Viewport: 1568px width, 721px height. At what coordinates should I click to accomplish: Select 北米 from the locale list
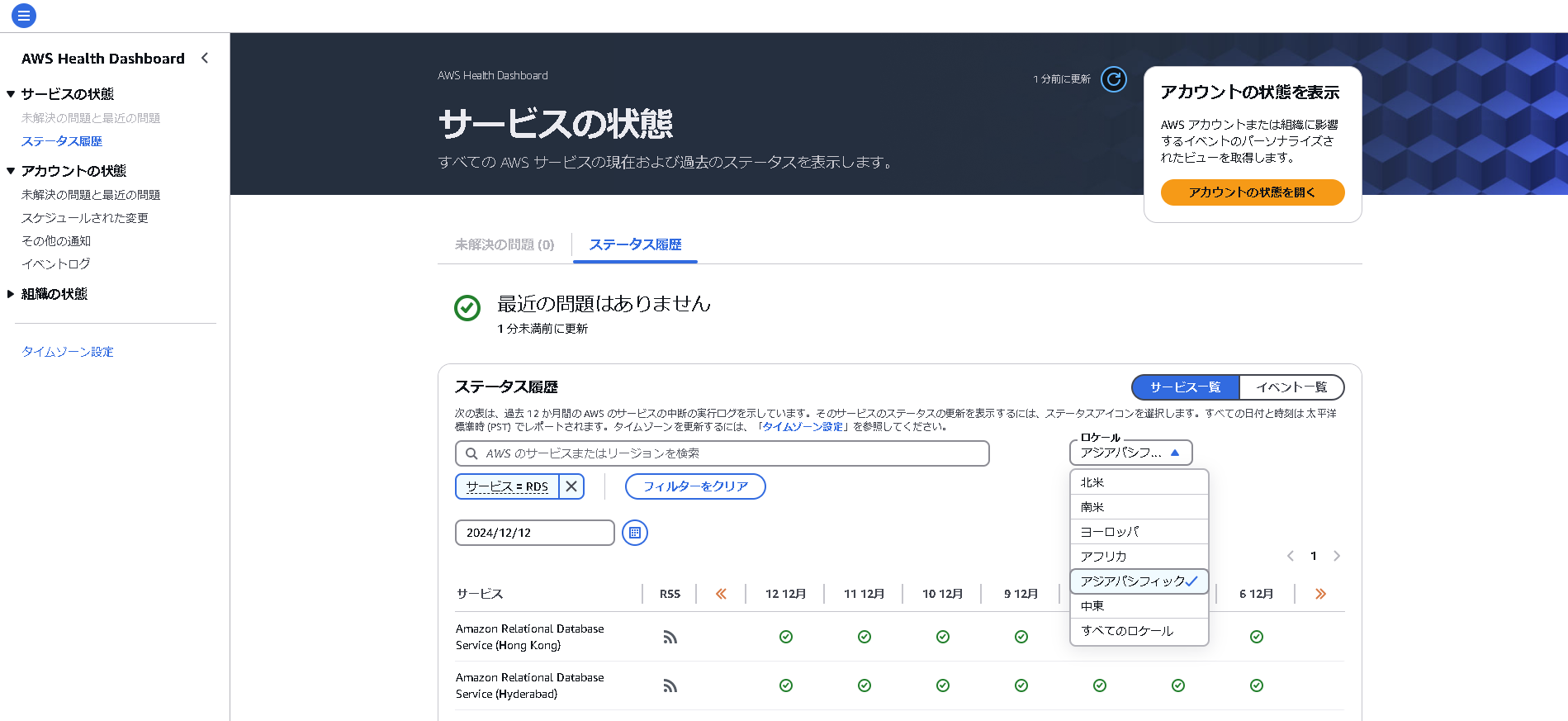(x=1139, y=482)
